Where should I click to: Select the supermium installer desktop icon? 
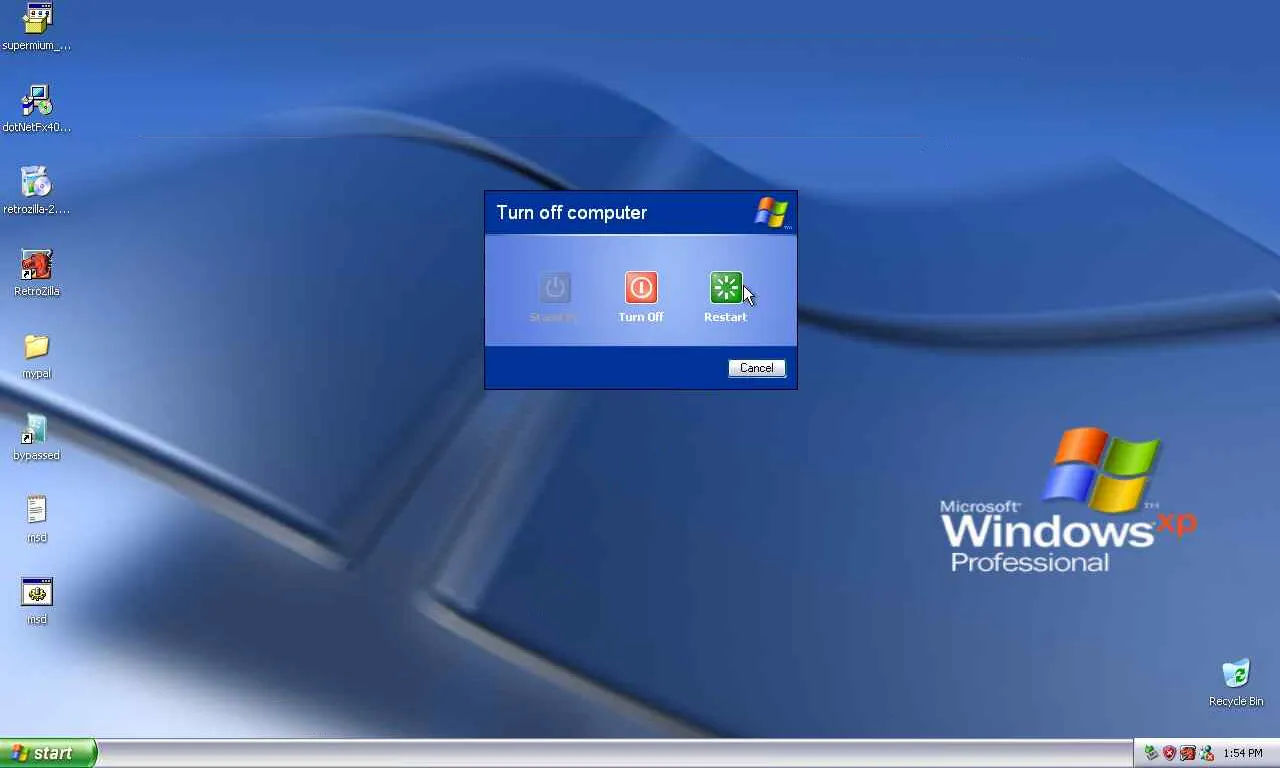pyautogui.click(x=37, y=18)
